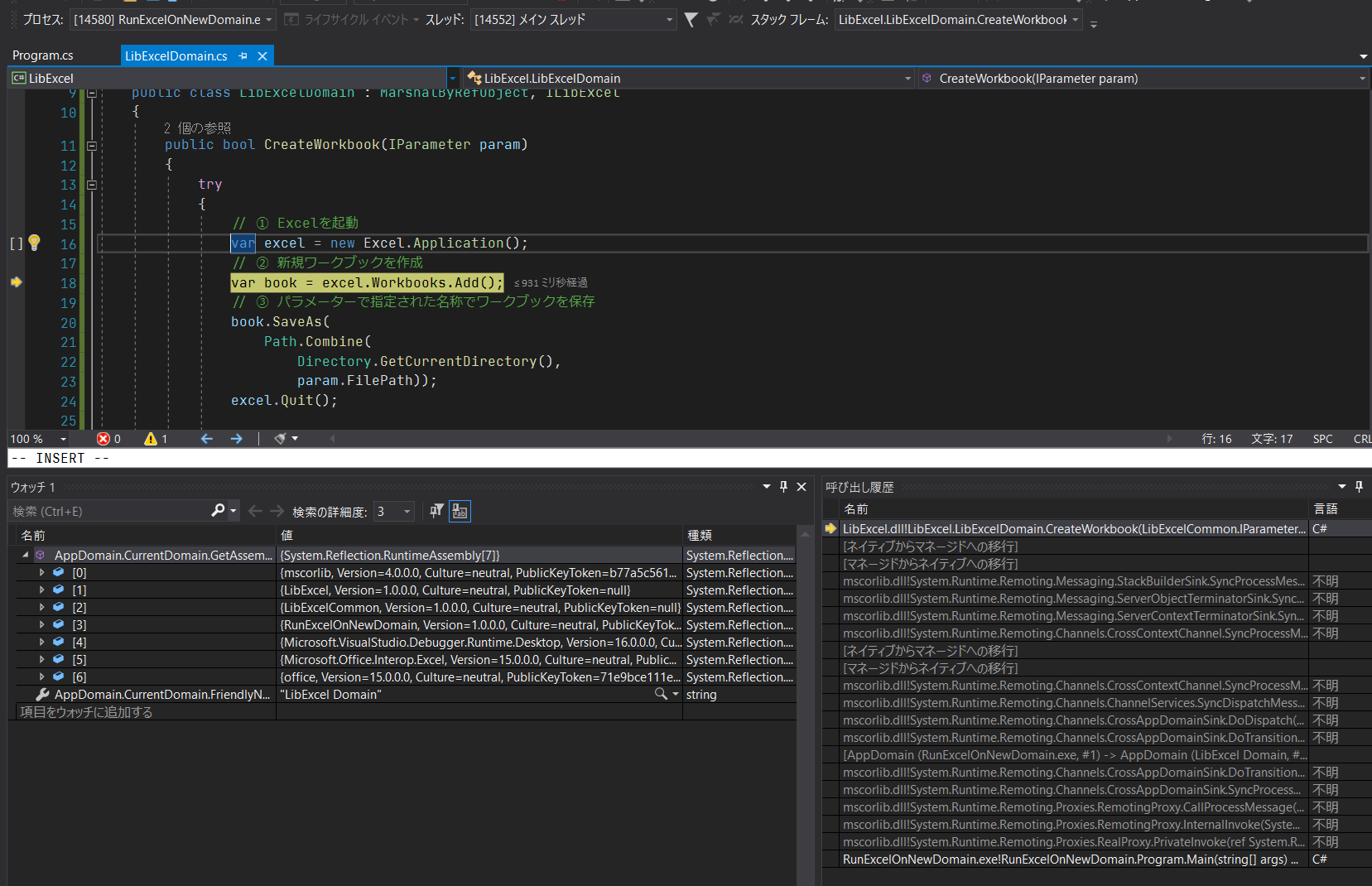This screenshot has width=1372, height=886.
Task: Click the 行: 16 line indicator in status bar
Action: [x=1216, y=439]
